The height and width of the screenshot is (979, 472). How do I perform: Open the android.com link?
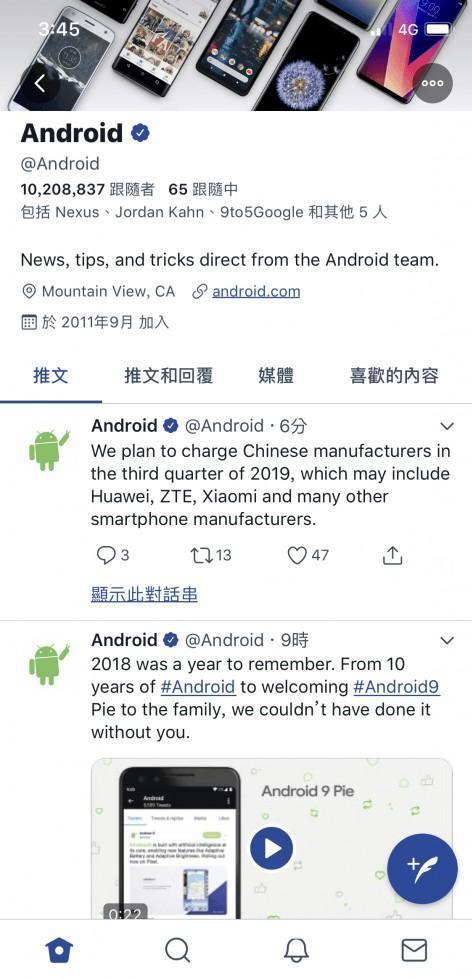[256, 292]
